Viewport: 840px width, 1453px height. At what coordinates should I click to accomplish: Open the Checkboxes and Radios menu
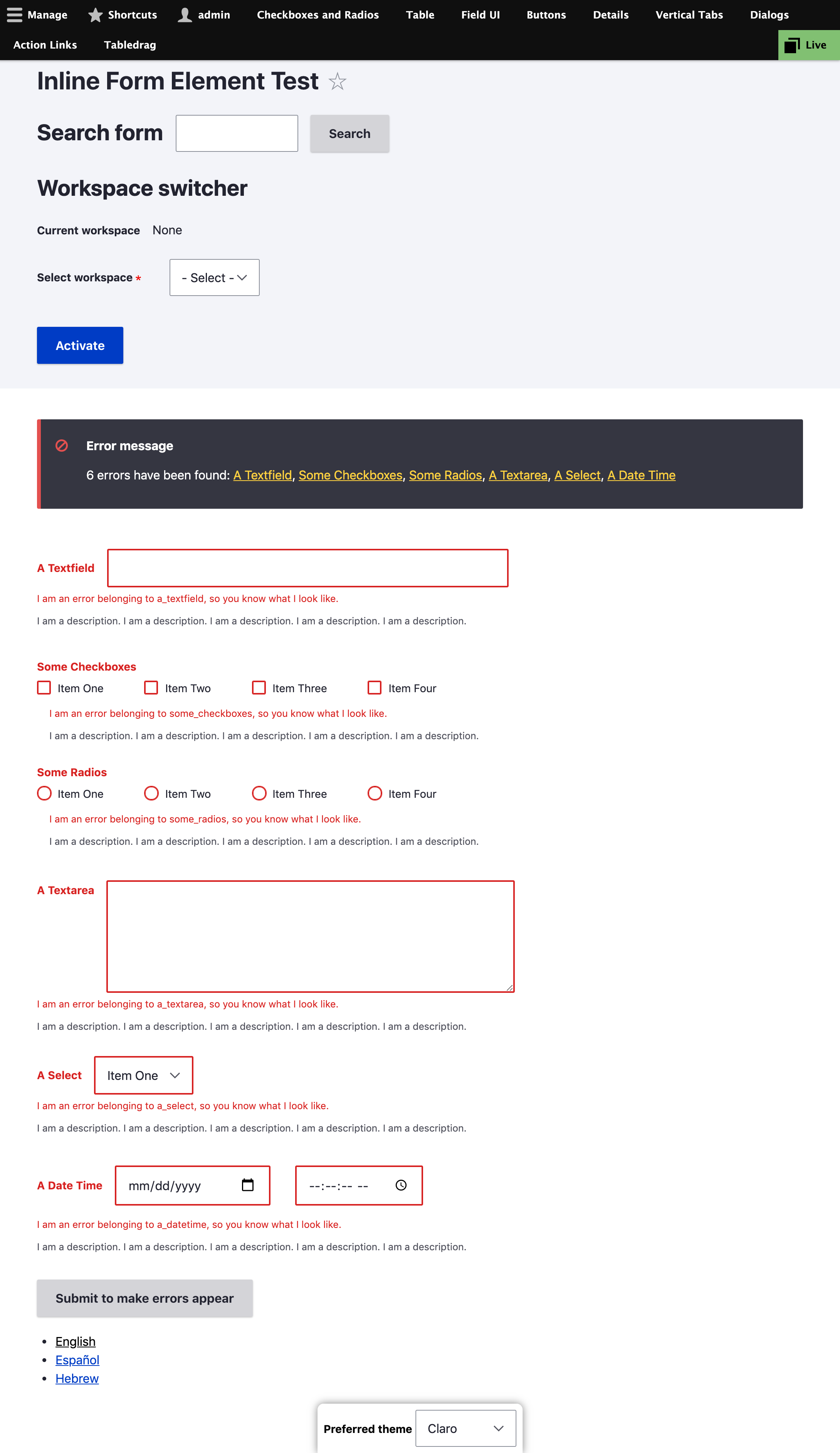click(318, 14)
